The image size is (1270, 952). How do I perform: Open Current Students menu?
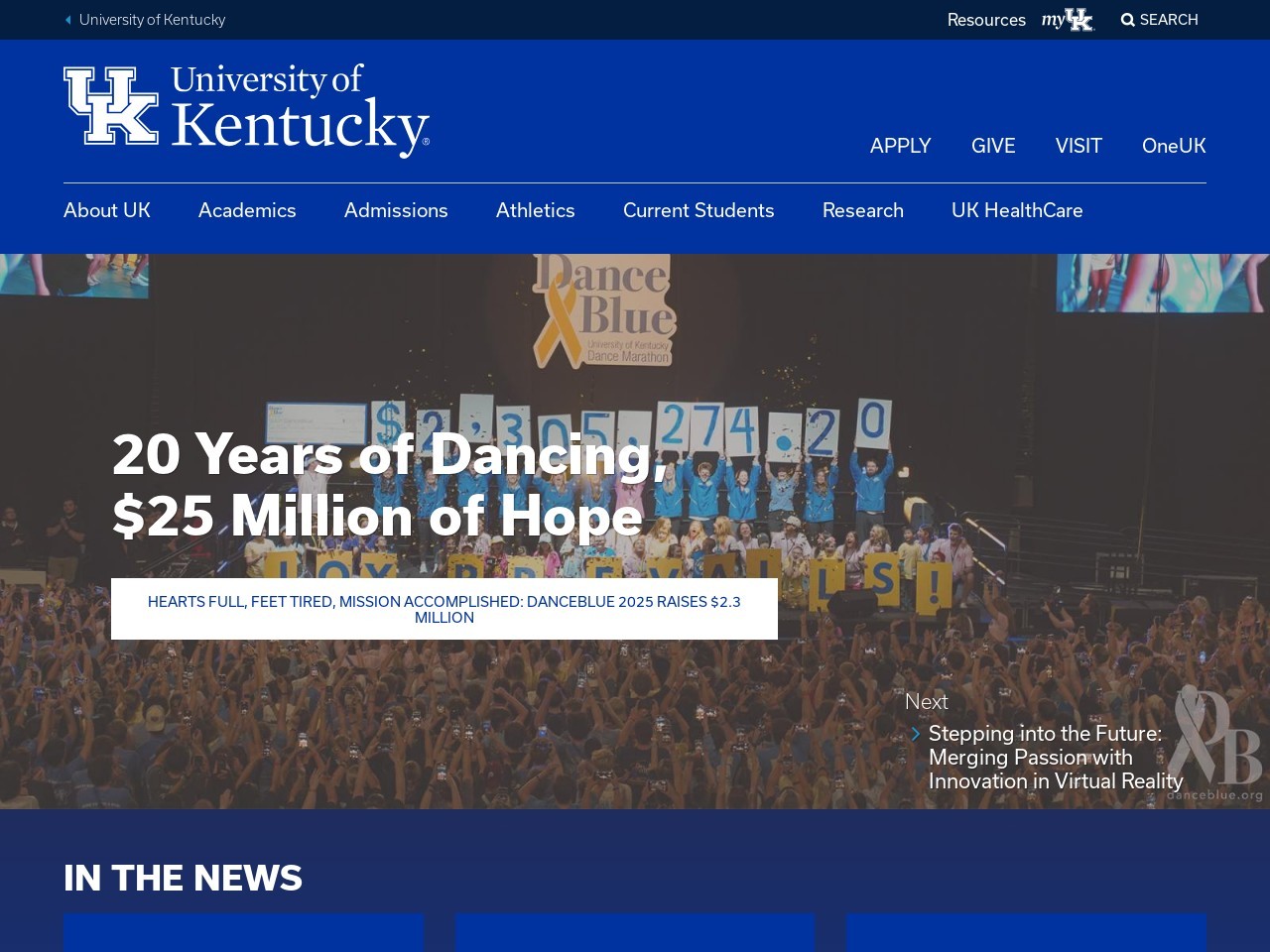pos(698,210)
